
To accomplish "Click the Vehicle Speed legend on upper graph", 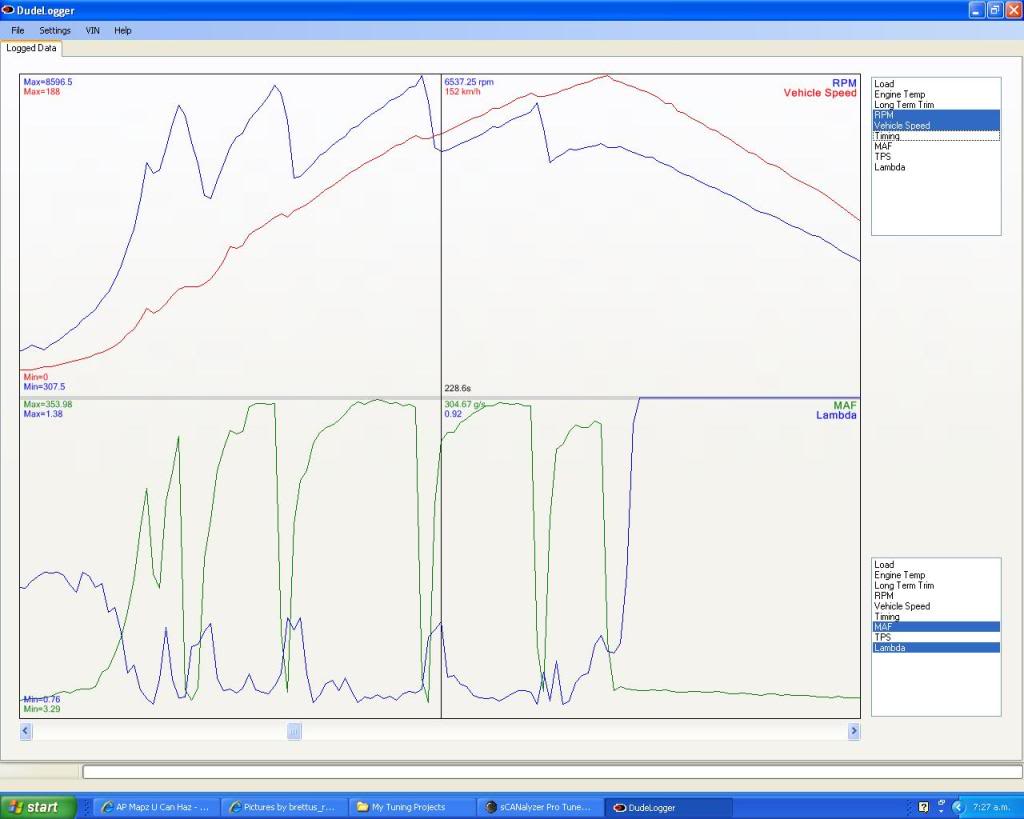I will coord(820,93).
